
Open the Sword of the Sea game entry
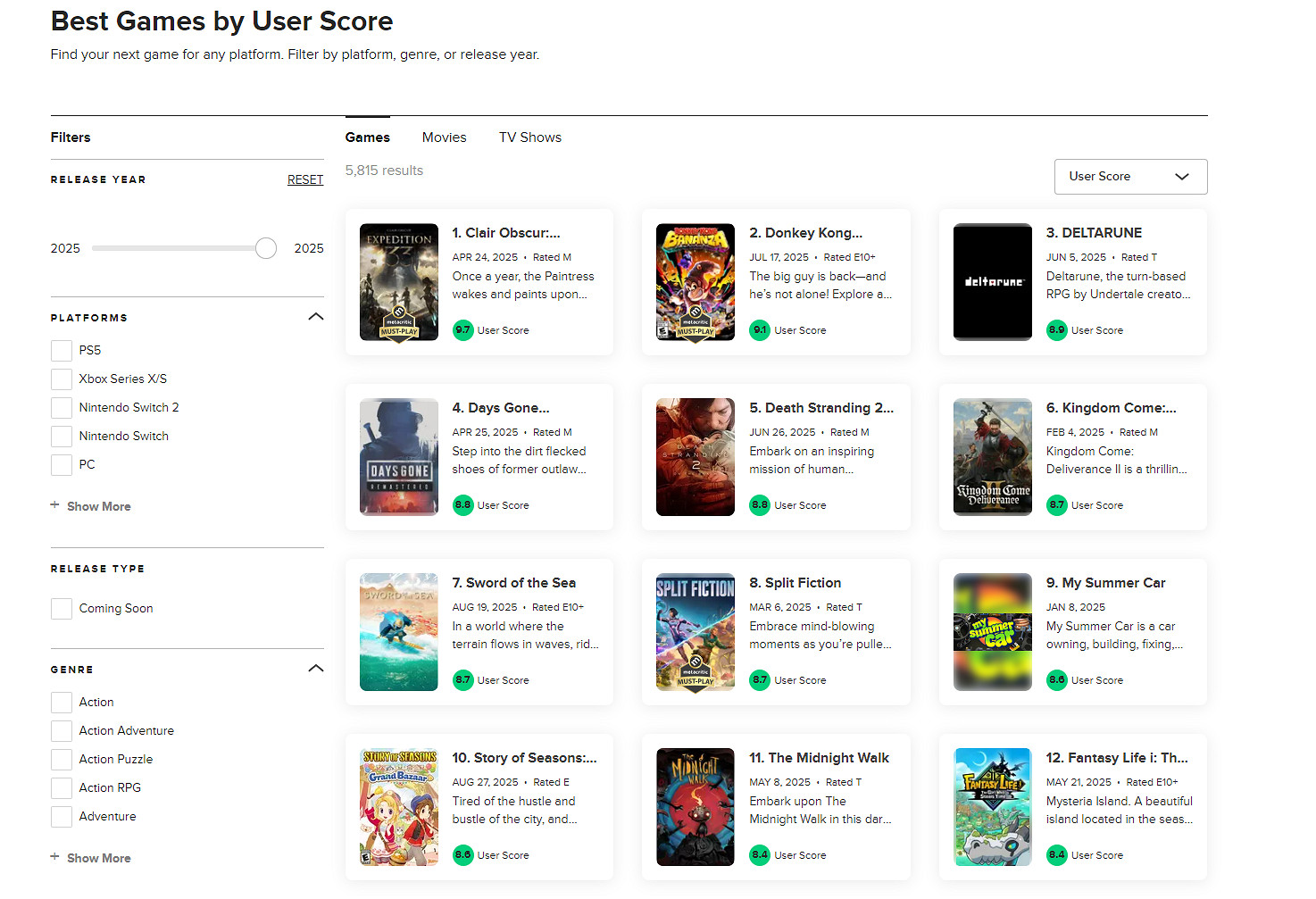pyautogui.click(x=514, y=582)
